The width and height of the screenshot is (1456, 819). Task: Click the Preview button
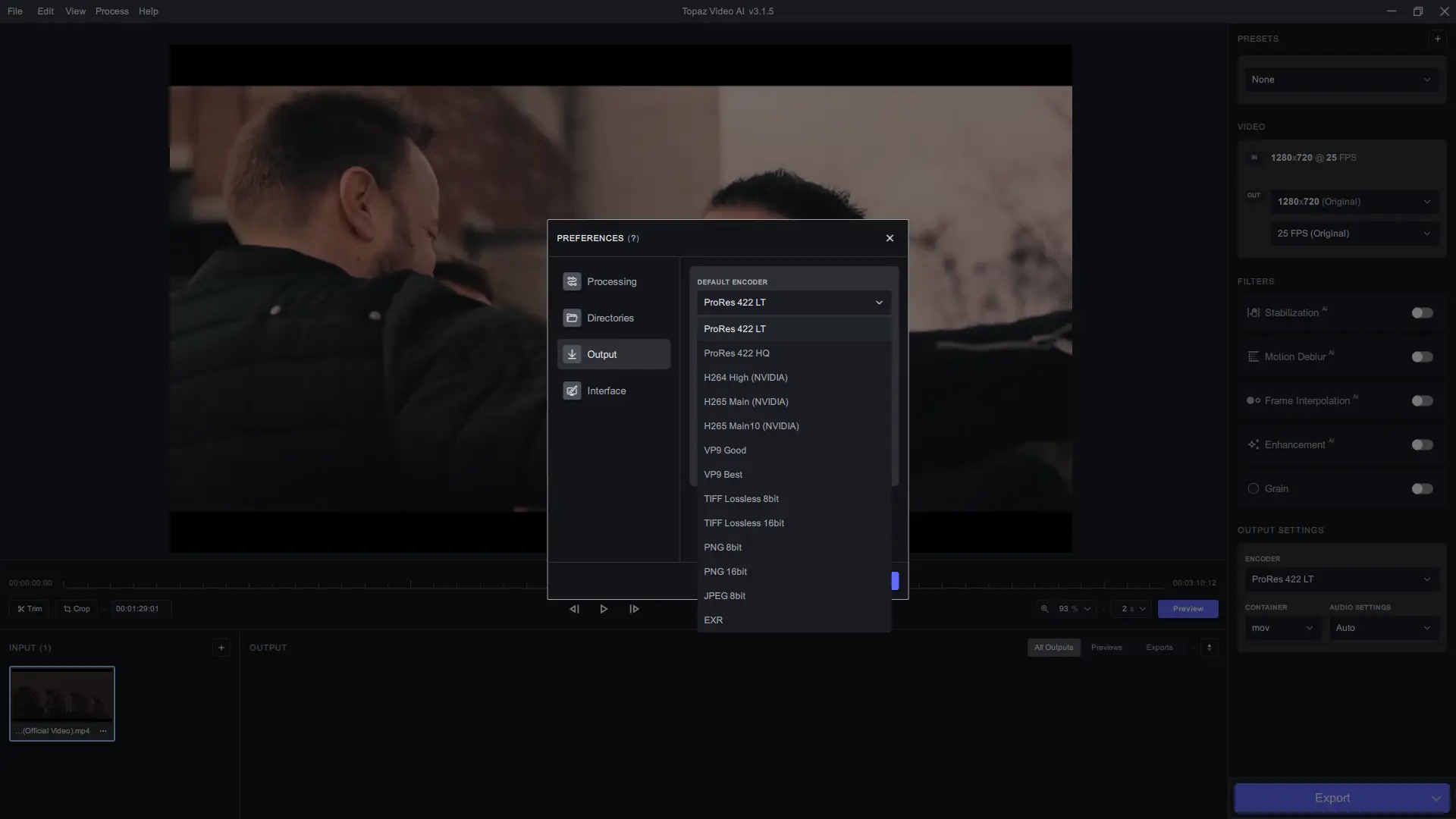(x=1188, y=609)
